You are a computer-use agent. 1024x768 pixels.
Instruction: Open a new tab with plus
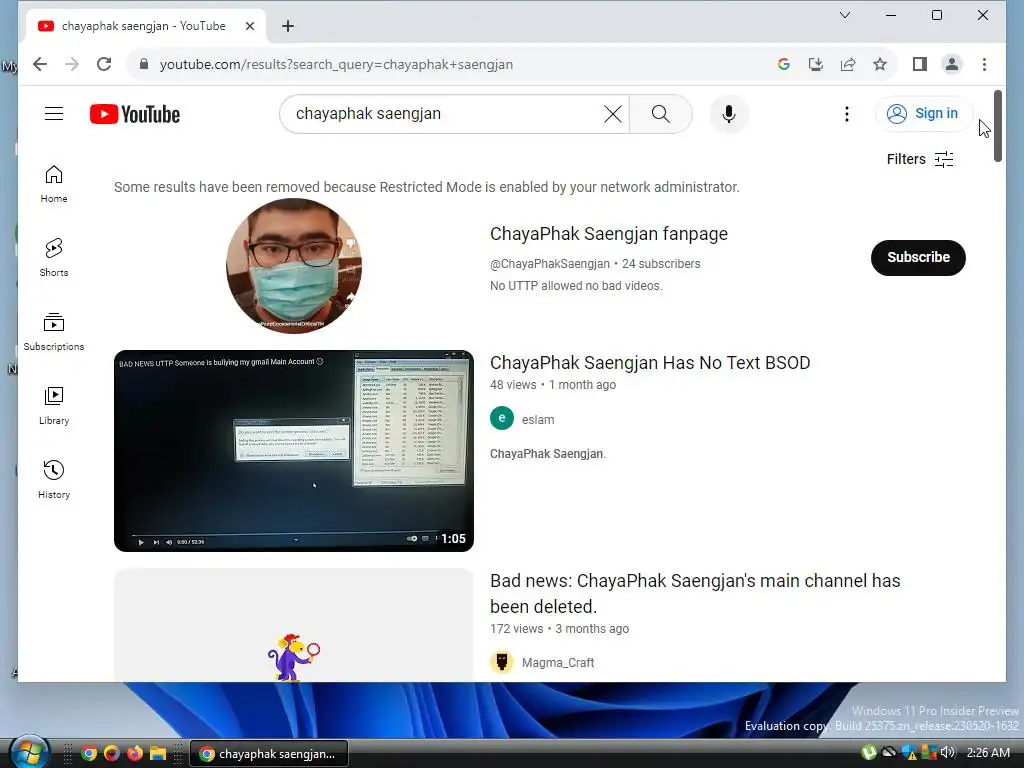pos(288,26)
